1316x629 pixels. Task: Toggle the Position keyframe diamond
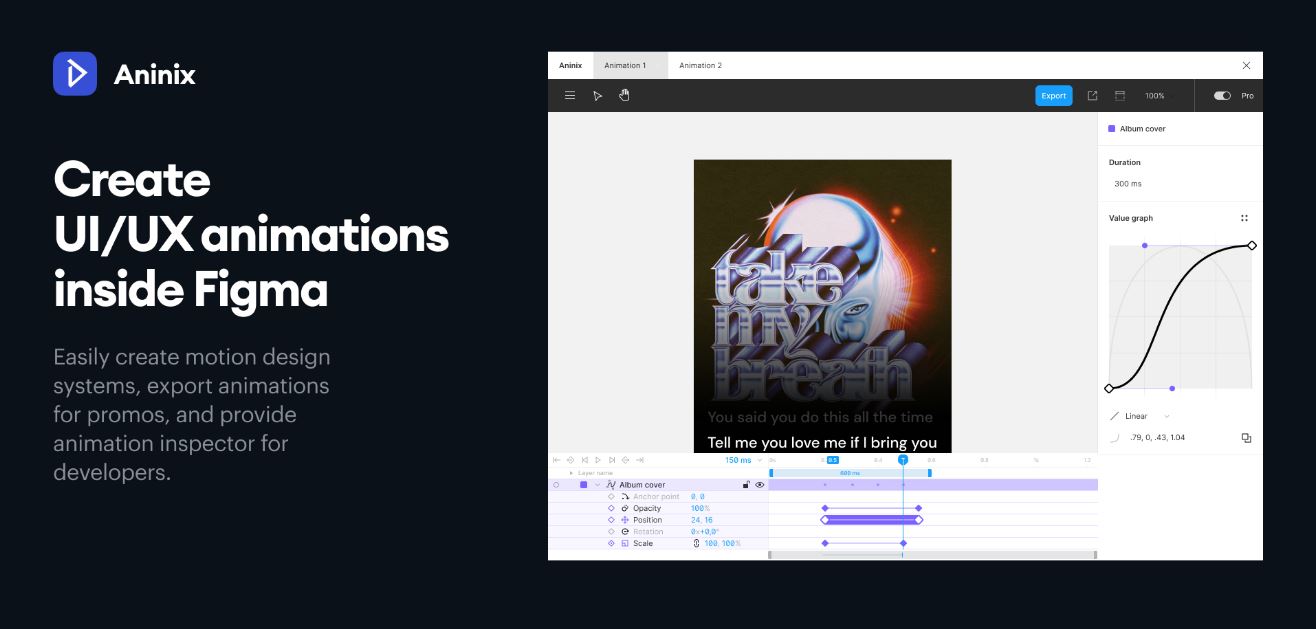click(x=611, y=520)
